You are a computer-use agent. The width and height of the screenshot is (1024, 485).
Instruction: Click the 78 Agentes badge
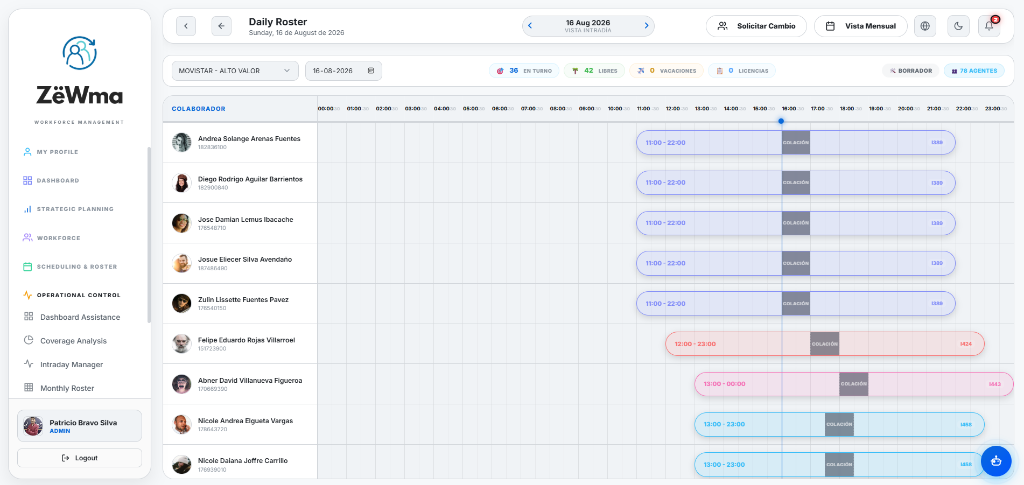coord(974,70)
